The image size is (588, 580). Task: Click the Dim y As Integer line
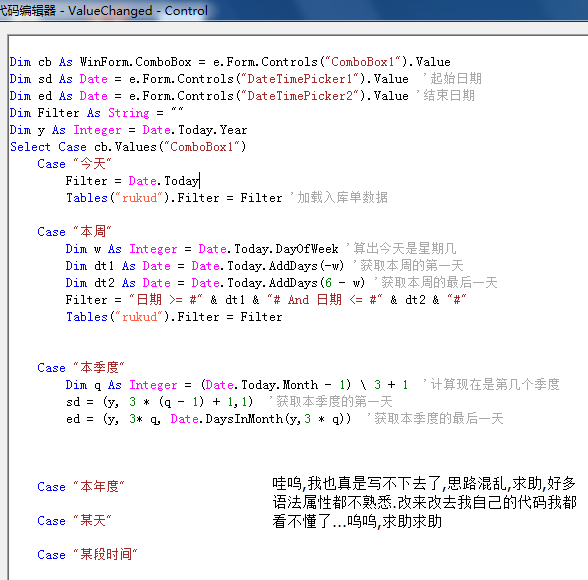(x=128, y=130)
